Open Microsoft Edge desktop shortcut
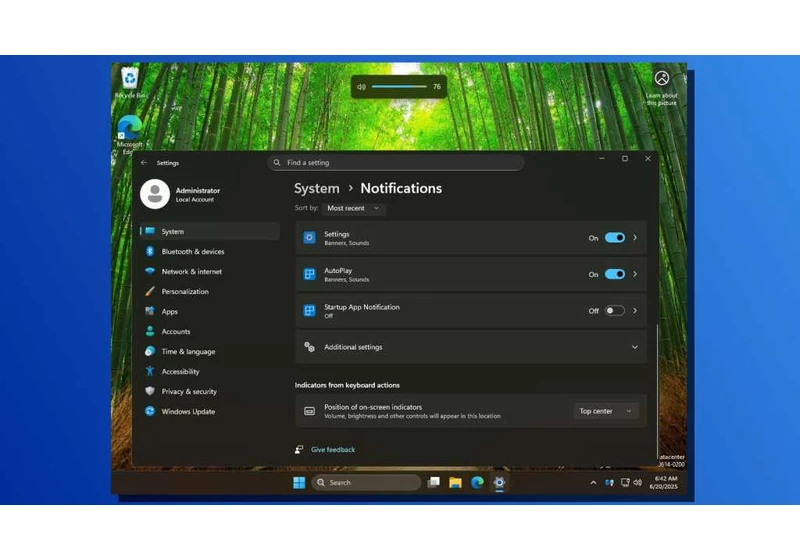 click(130, 134)
